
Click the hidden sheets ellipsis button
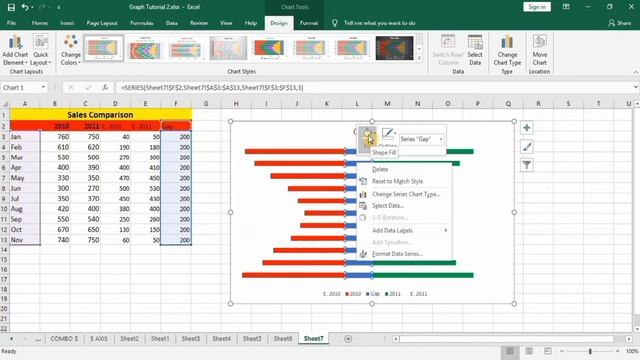38,339
